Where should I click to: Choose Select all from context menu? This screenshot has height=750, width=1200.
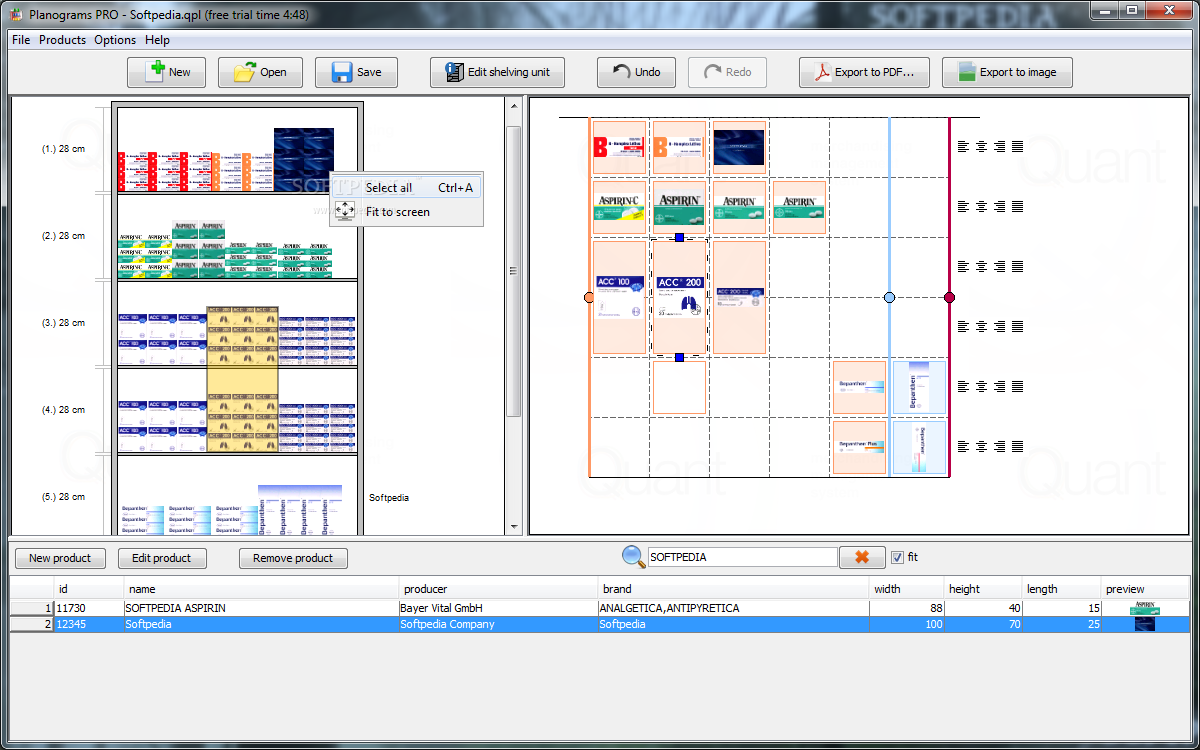[x=406, y=187]
